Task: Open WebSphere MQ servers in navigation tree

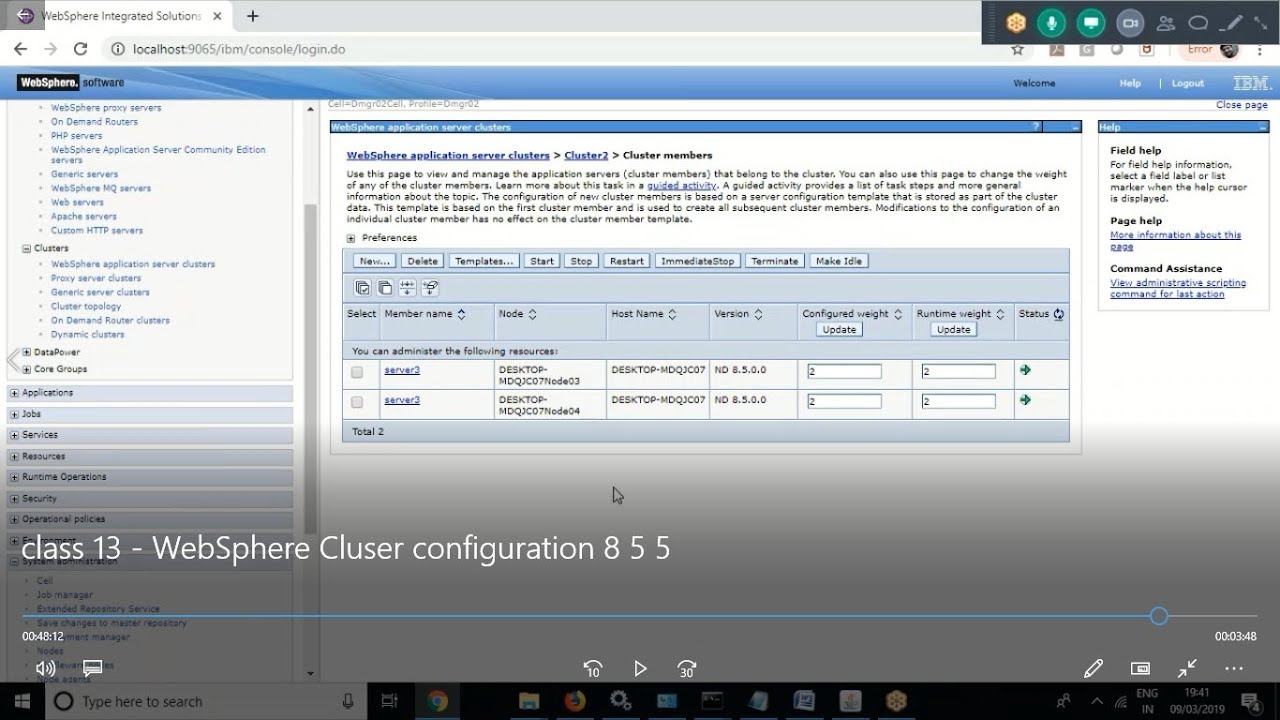Action: (x=101, y=188)
